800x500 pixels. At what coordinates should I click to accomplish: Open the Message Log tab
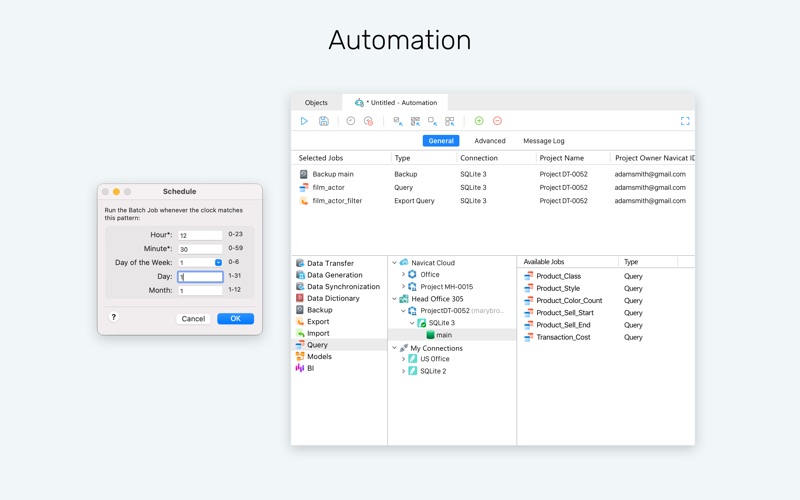click(x=544, y=141)
